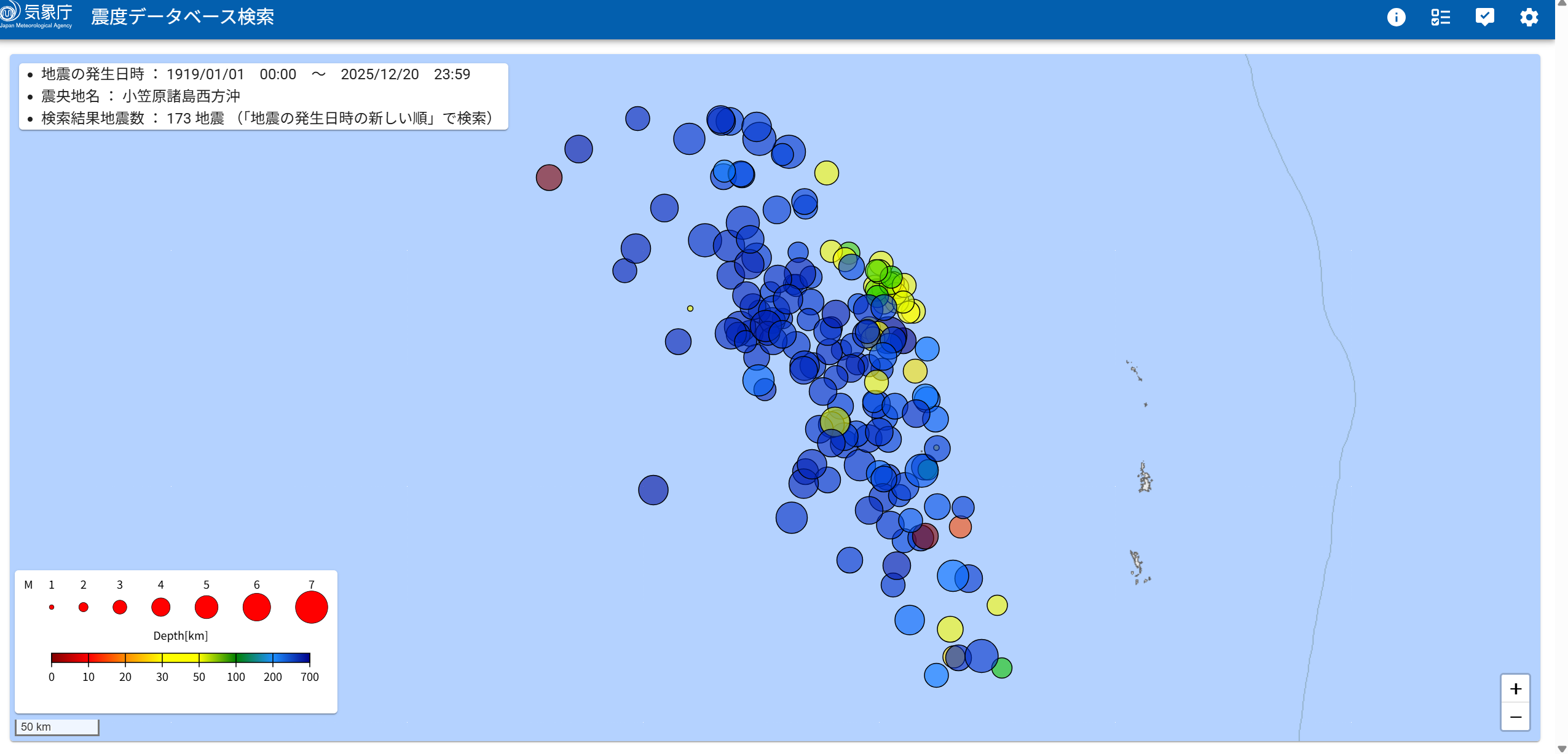Click the checkmark speech bubble icon
1568x754 pixels.
(x=1484, y=17)
